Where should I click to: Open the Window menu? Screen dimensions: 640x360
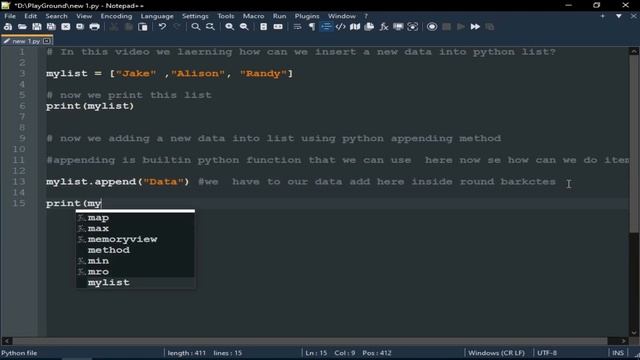342,16
